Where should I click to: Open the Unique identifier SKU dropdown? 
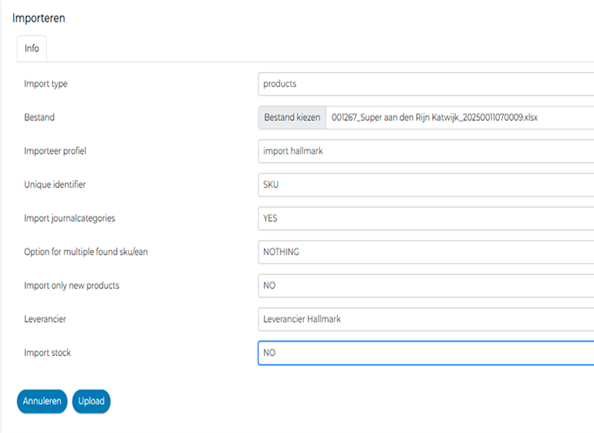coord(426,185)
